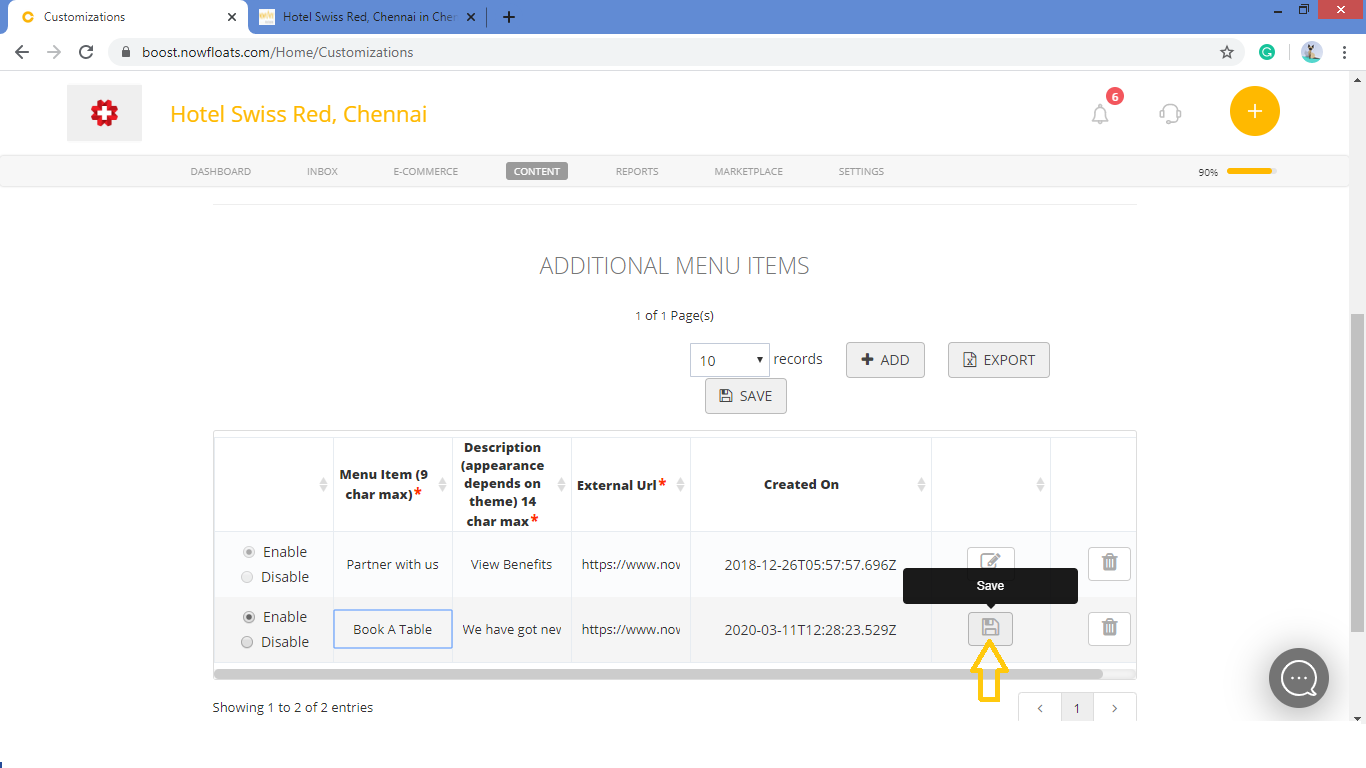The image size is (1366, 768).
Task: Open the Marketplace menu
Action: (x=748, y=171)
